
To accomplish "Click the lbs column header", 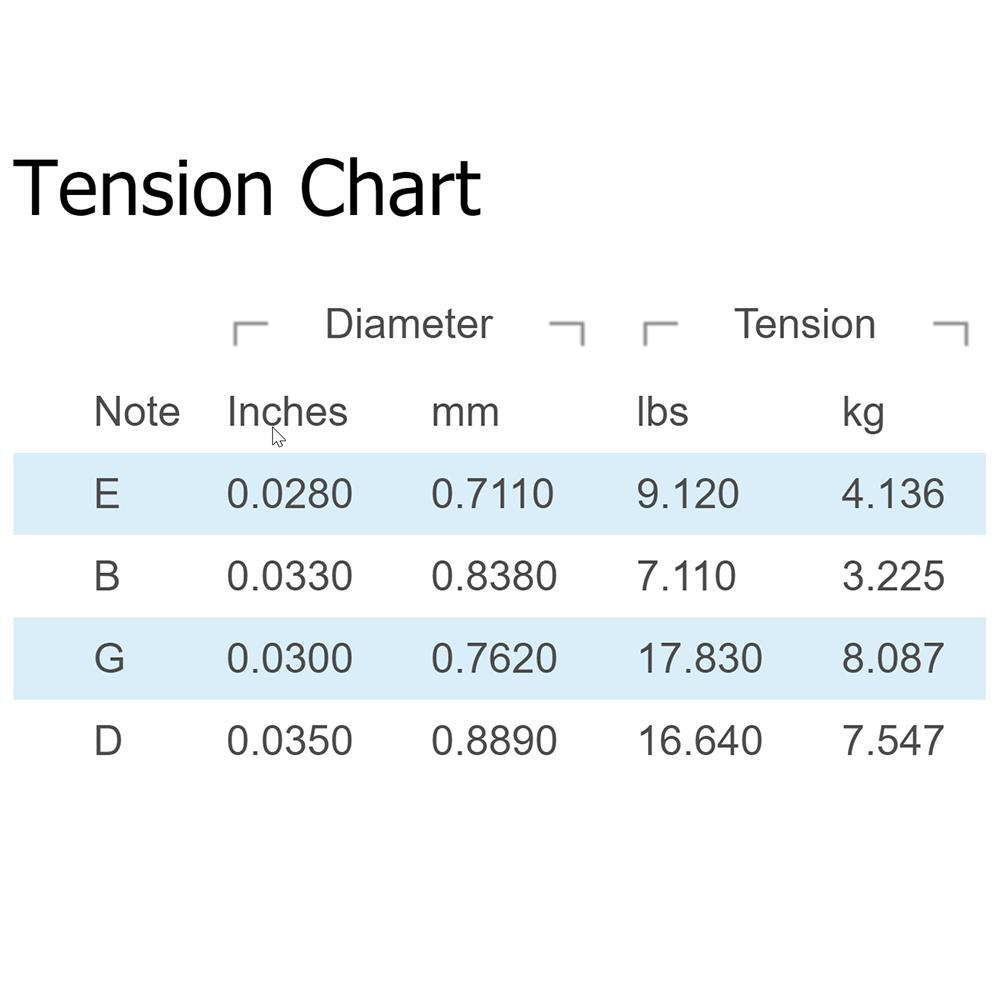I will (663, 411).
